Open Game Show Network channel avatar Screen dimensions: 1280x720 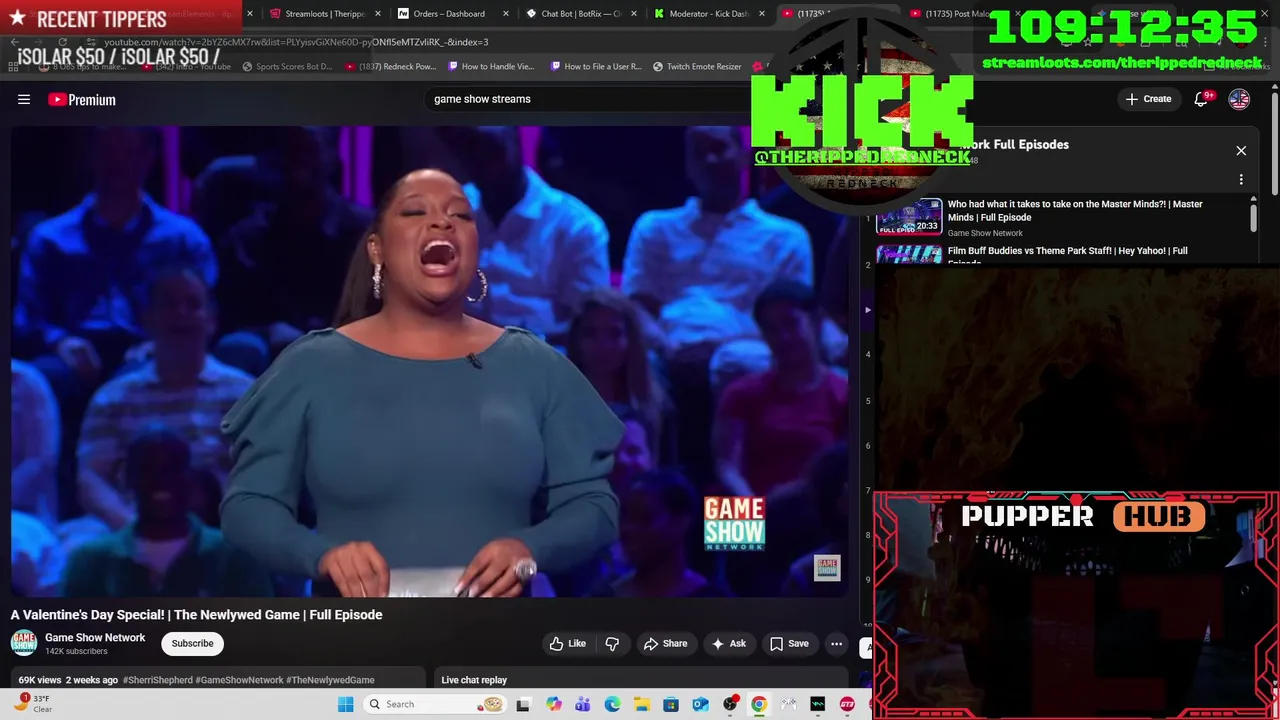point(24,643)
